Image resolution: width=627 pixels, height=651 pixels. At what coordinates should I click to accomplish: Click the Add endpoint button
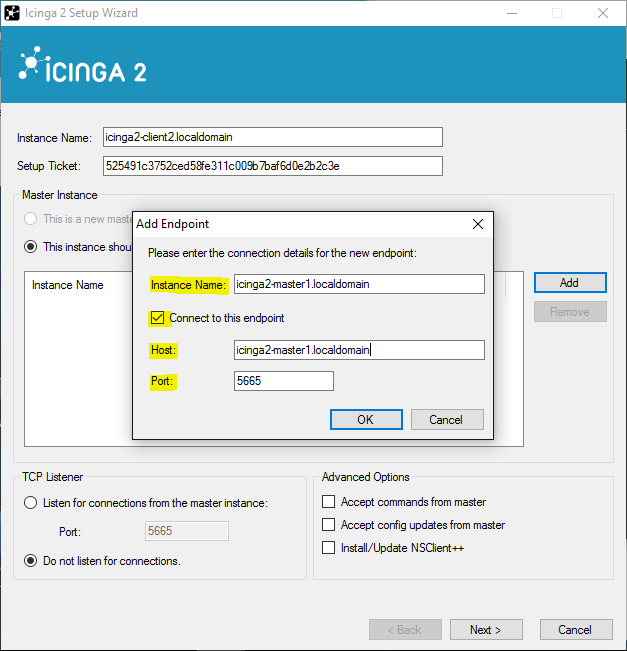click(x=570, y=283)
